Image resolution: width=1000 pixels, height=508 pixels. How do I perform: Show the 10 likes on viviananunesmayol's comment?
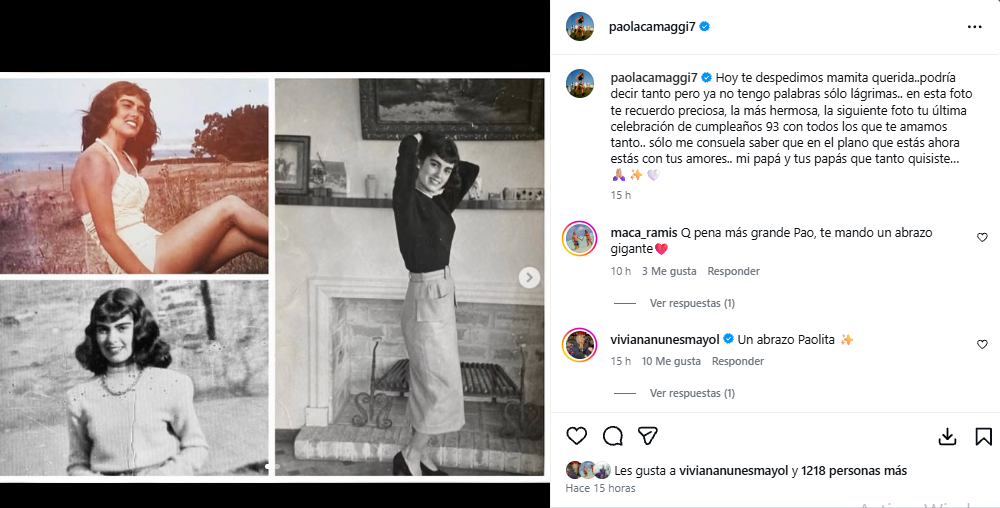tap(671, 361)
